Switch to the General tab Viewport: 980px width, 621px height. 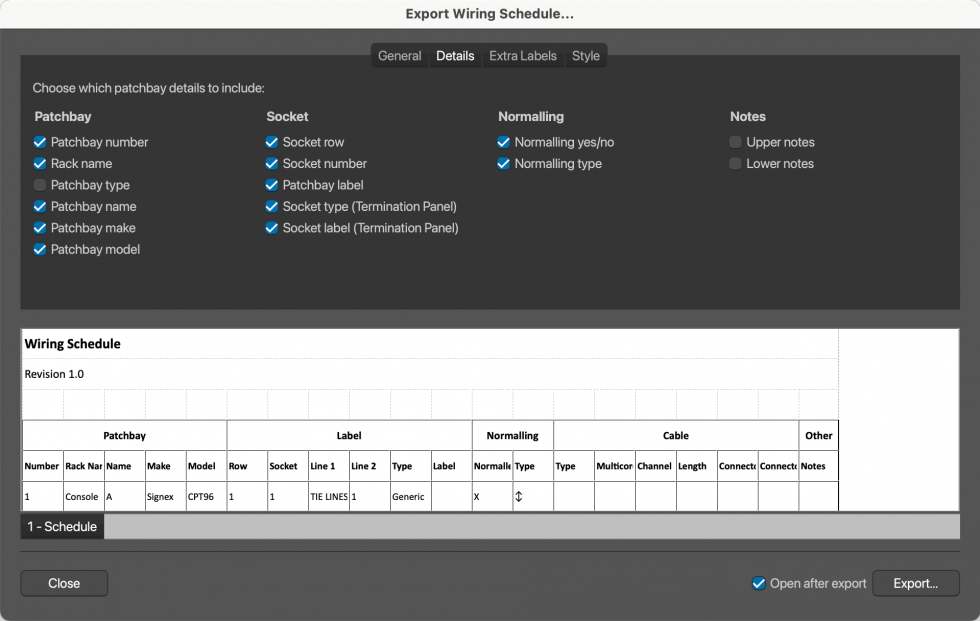399,56
